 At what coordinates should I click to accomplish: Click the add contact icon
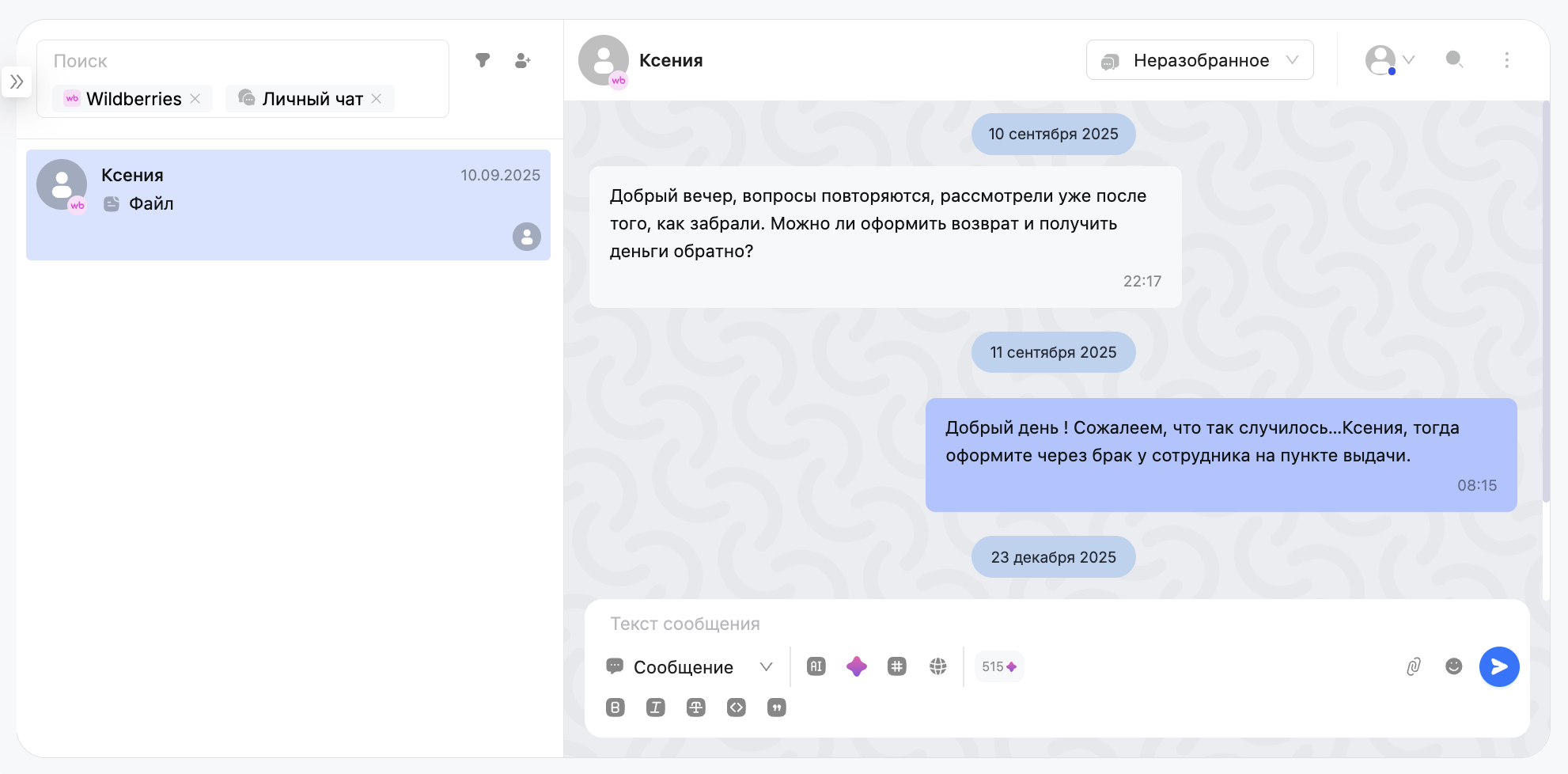522,60
